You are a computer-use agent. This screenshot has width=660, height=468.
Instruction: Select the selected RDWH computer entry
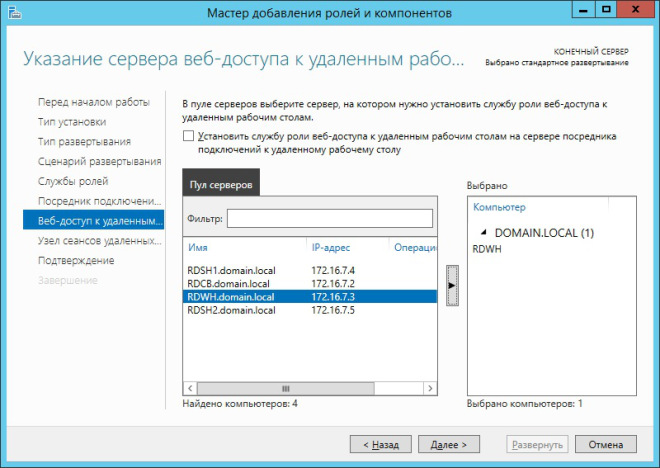487,252
